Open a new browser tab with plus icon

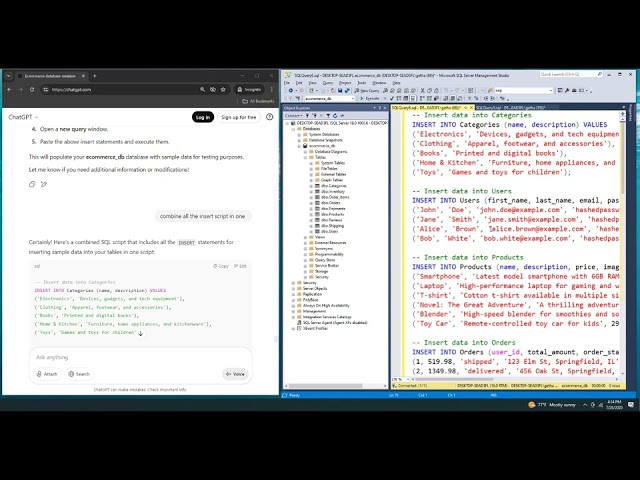(x=95, y=76)
